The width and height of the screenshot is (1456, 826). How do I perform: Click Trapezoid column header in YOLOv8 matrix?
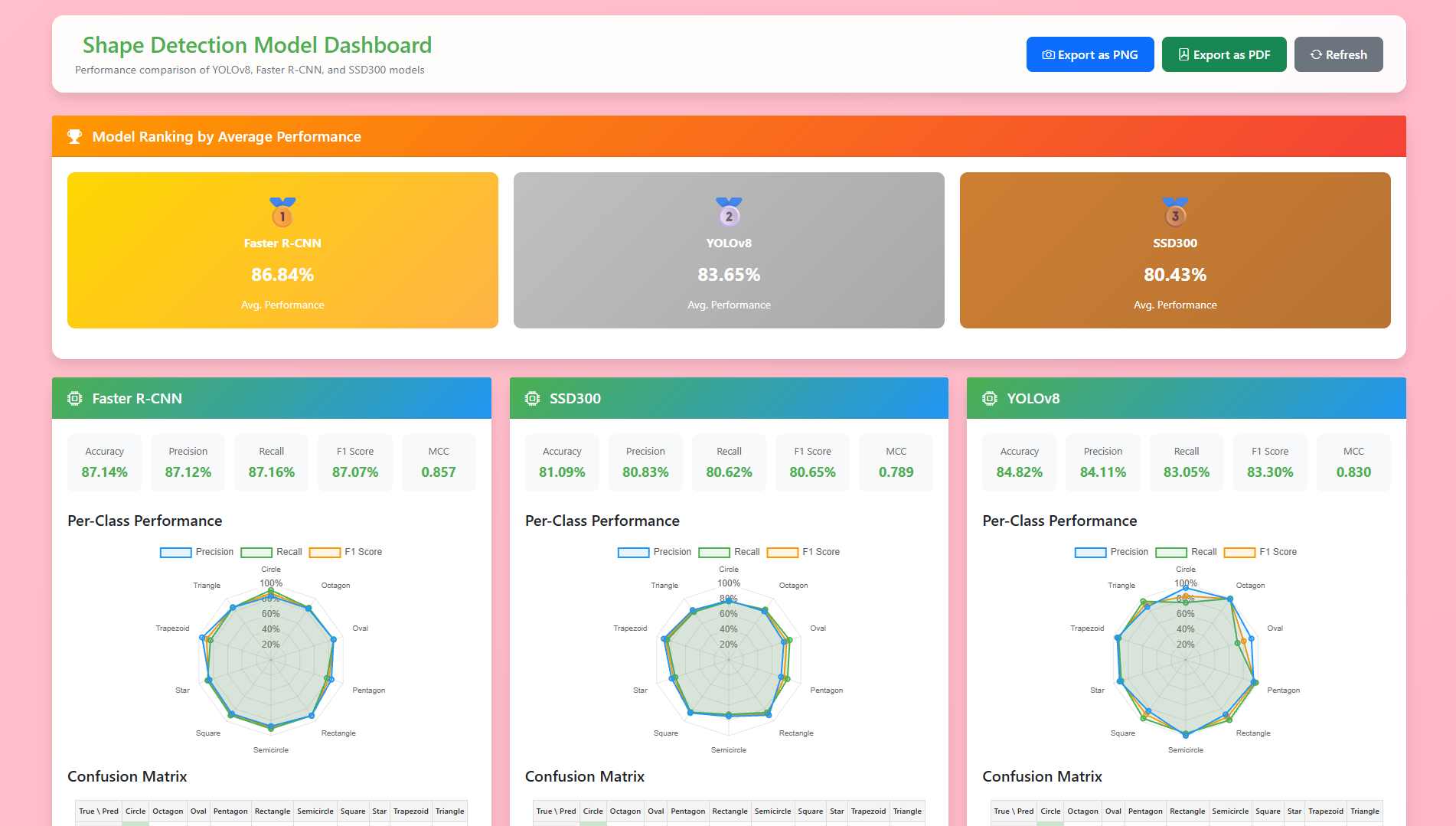(x=1326, y=811)
